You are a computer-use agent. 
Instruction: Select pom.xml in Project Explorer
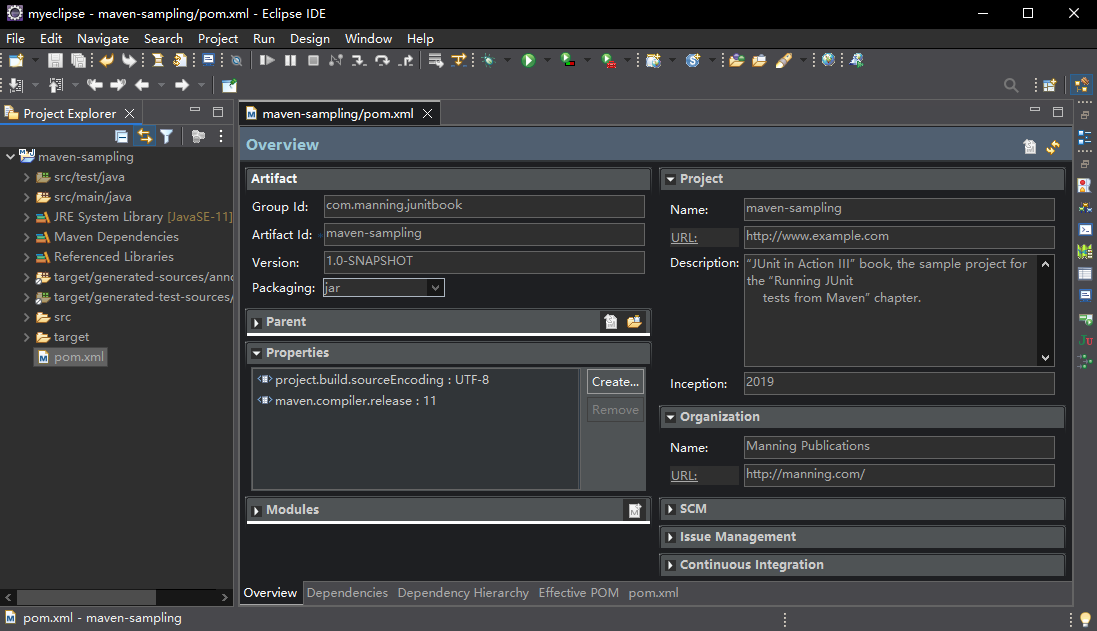point(71,357)
